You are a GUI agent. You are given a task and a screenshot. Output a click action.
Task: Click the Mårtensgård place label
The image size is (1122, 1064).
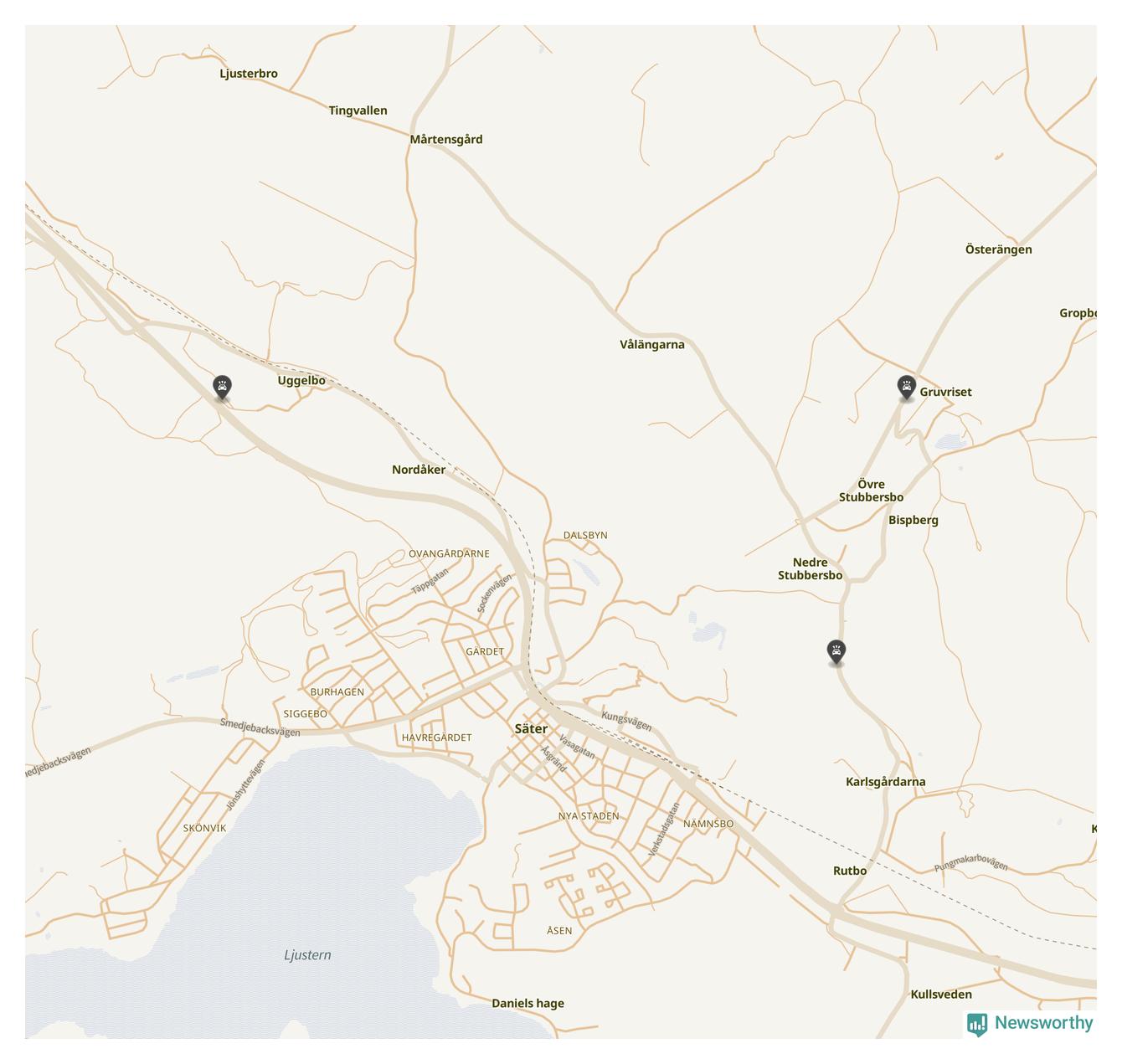[x=446, y=140]
